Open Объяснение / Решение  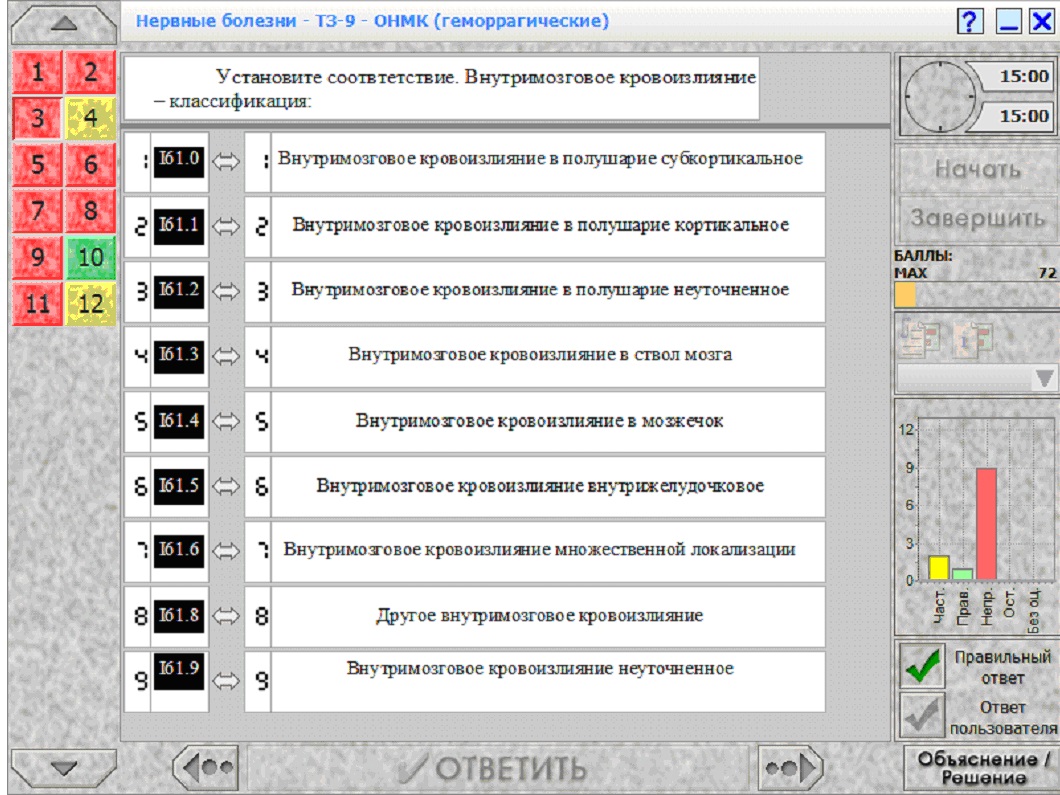(x=982, y=768)
